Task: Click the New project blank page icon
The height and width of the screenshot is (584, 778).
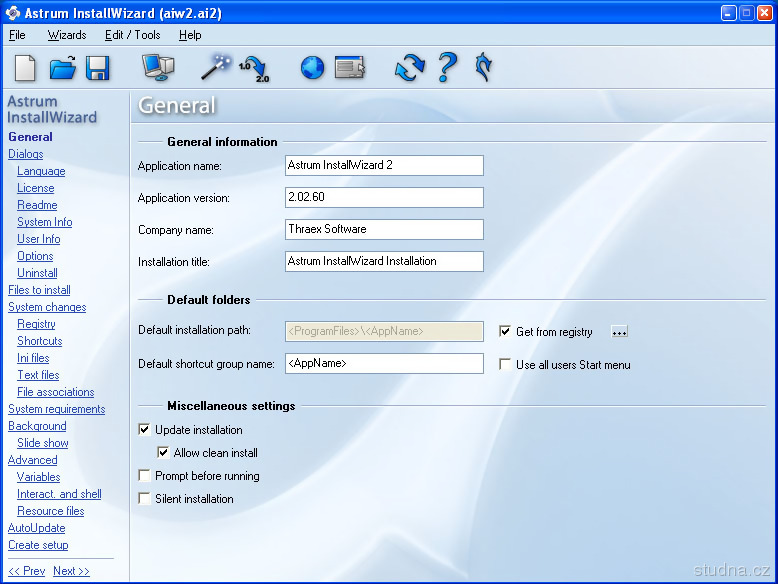Action: click(26, 68)
